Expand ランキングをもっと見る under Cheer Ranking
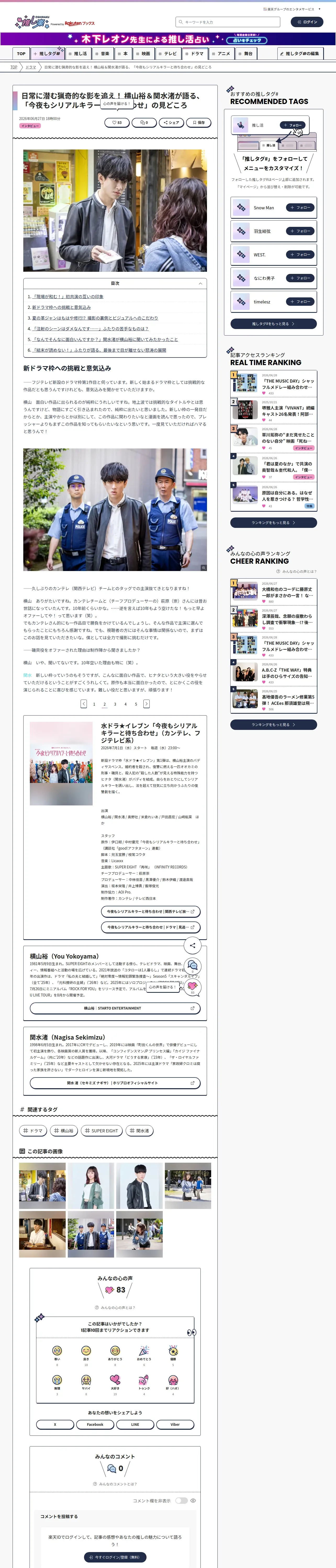The image size is (336, 1568). click(273, 724)
